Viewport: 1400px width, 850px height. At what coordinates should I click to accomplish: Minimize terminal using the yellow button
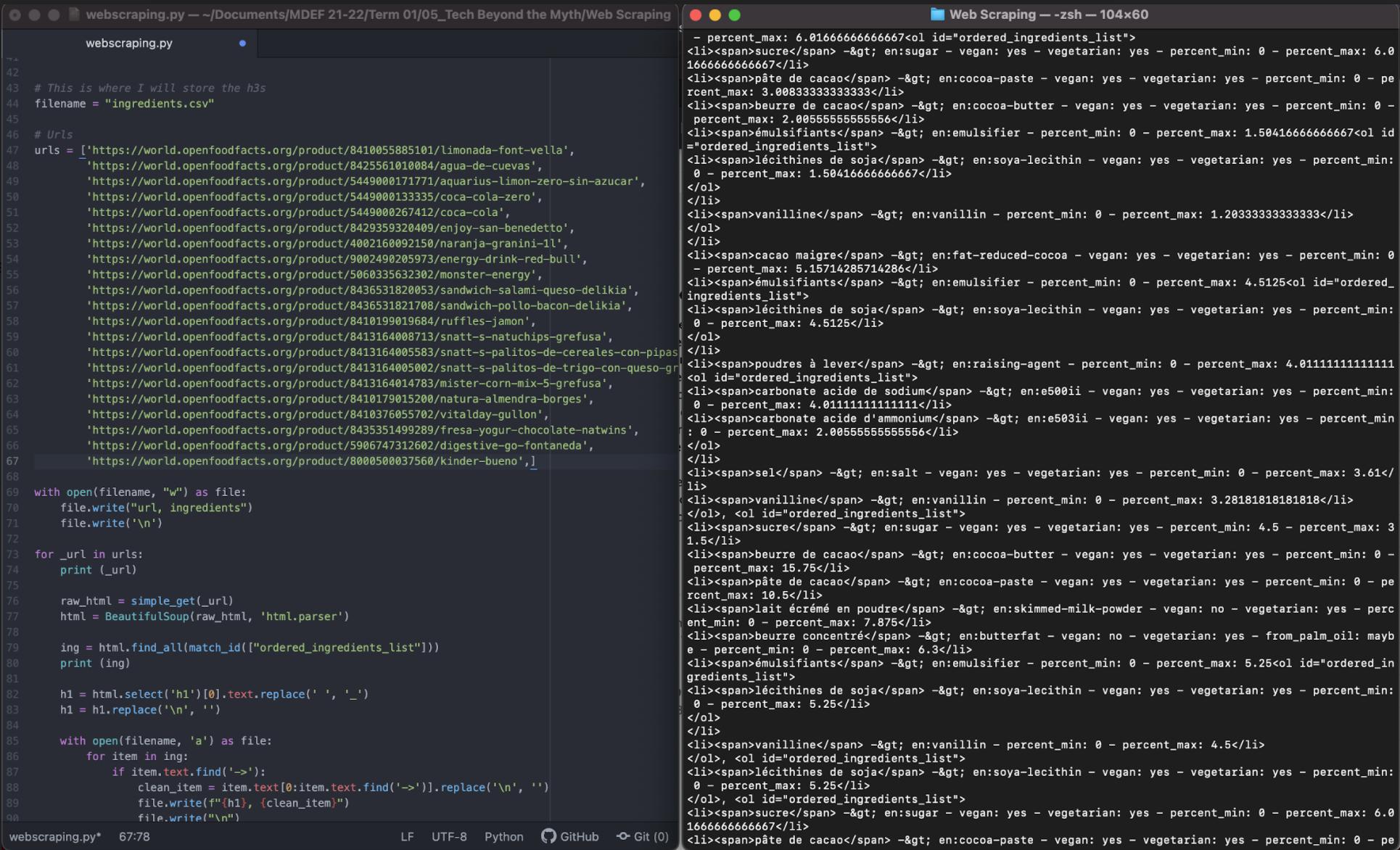pyautogui.click(x=715, y=15)
